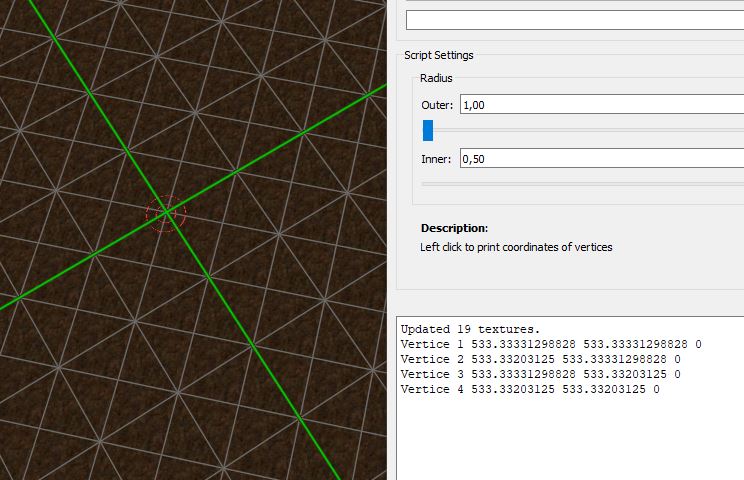Select the 'Vertice 4' output line
This screenshot has width=744, height=480.
[x=530, y=389]
